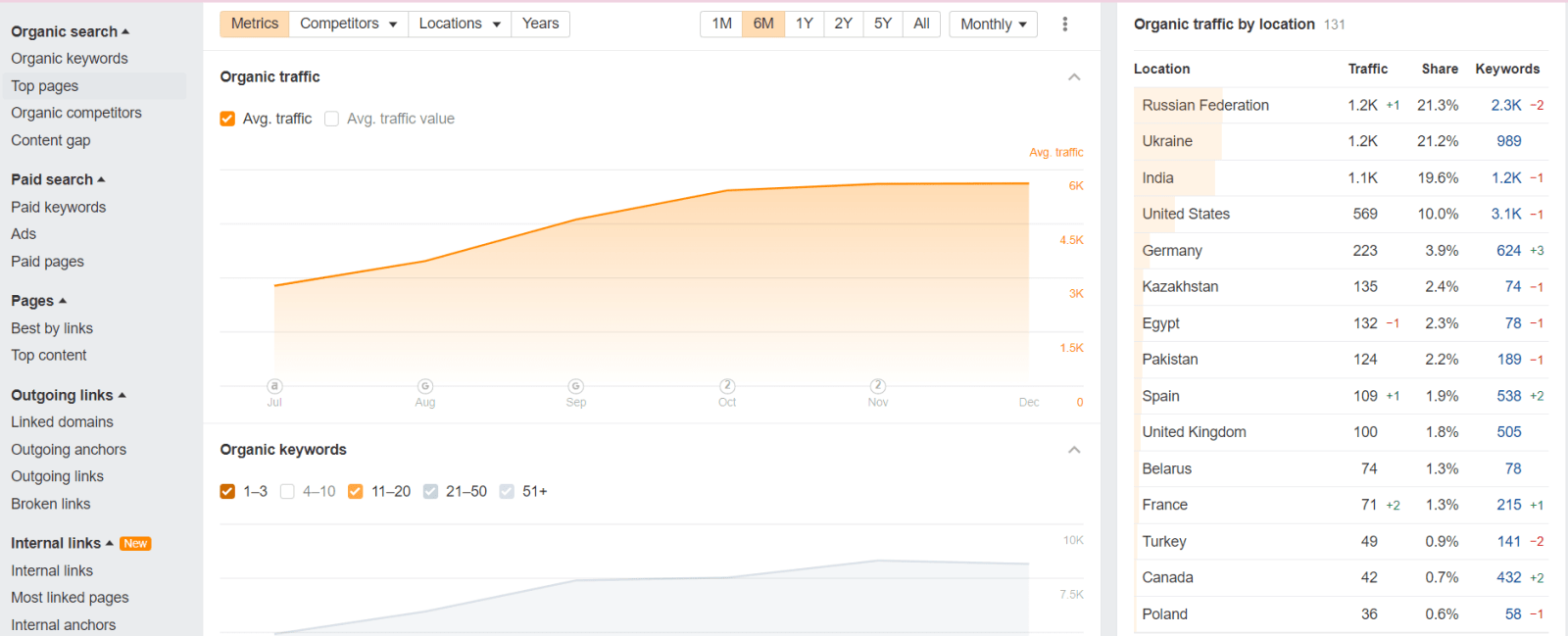The image size is (1568, 636).
Task: Click Turkey keywords value 141
Action: click(x=1509, y=542)
